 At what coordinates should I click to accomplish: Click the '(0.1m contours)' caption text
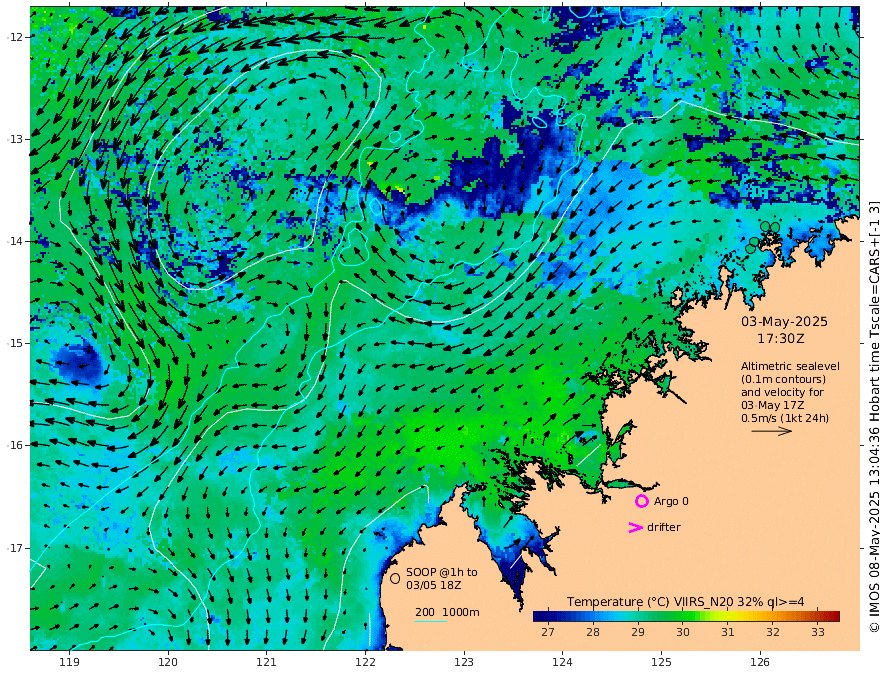(x=783, y=379)
